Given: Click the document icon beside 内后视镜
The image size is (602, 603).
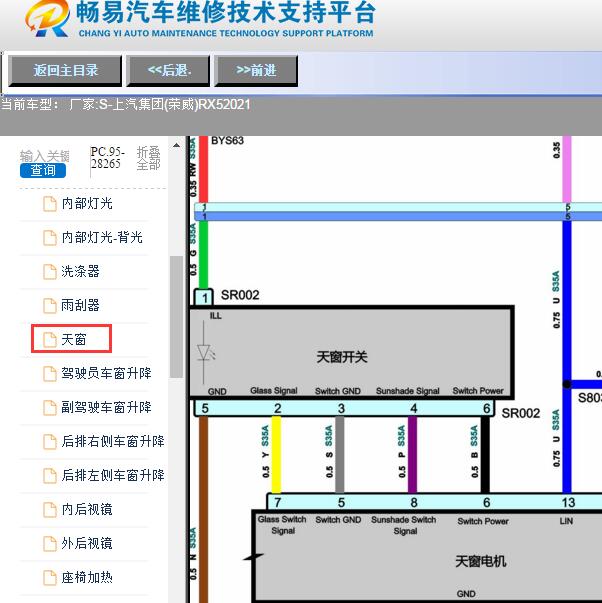Looking at the screenshot, I should point(50,510).
